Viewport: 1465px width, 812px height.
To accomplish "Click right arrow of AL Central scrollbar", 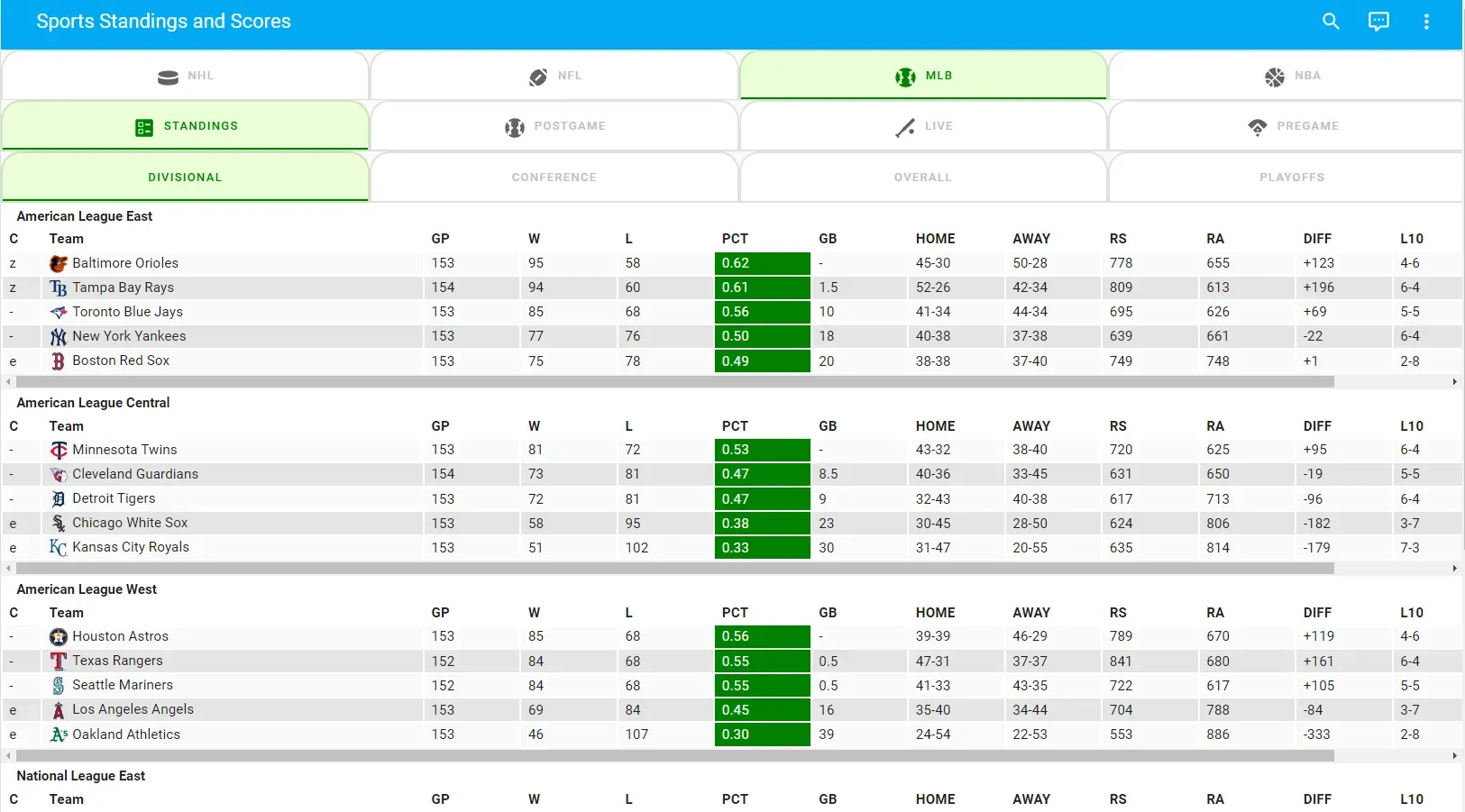I will (1454, 569).
